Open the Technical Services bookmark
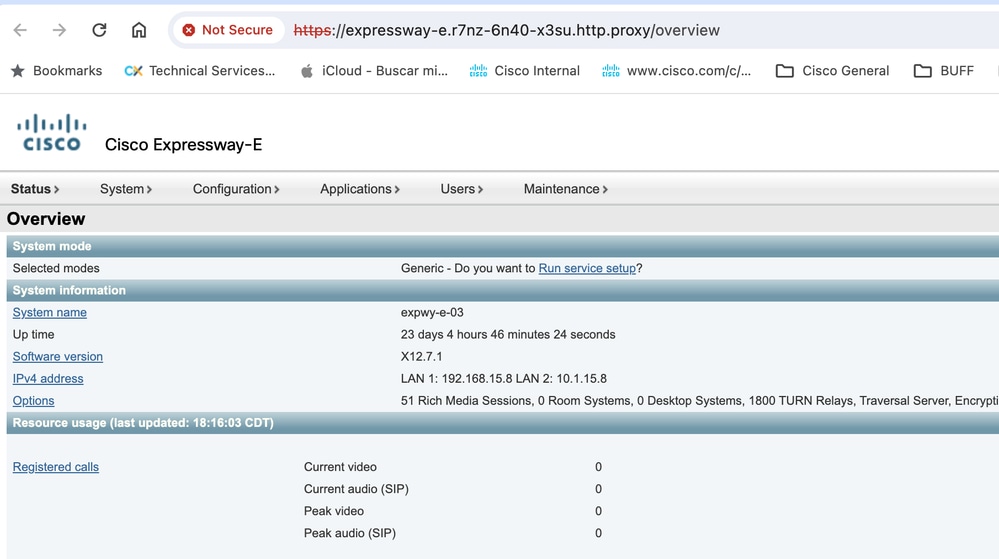Image resolution: width=999 pixels, height=559 pixels. click(x=199, y=71)
